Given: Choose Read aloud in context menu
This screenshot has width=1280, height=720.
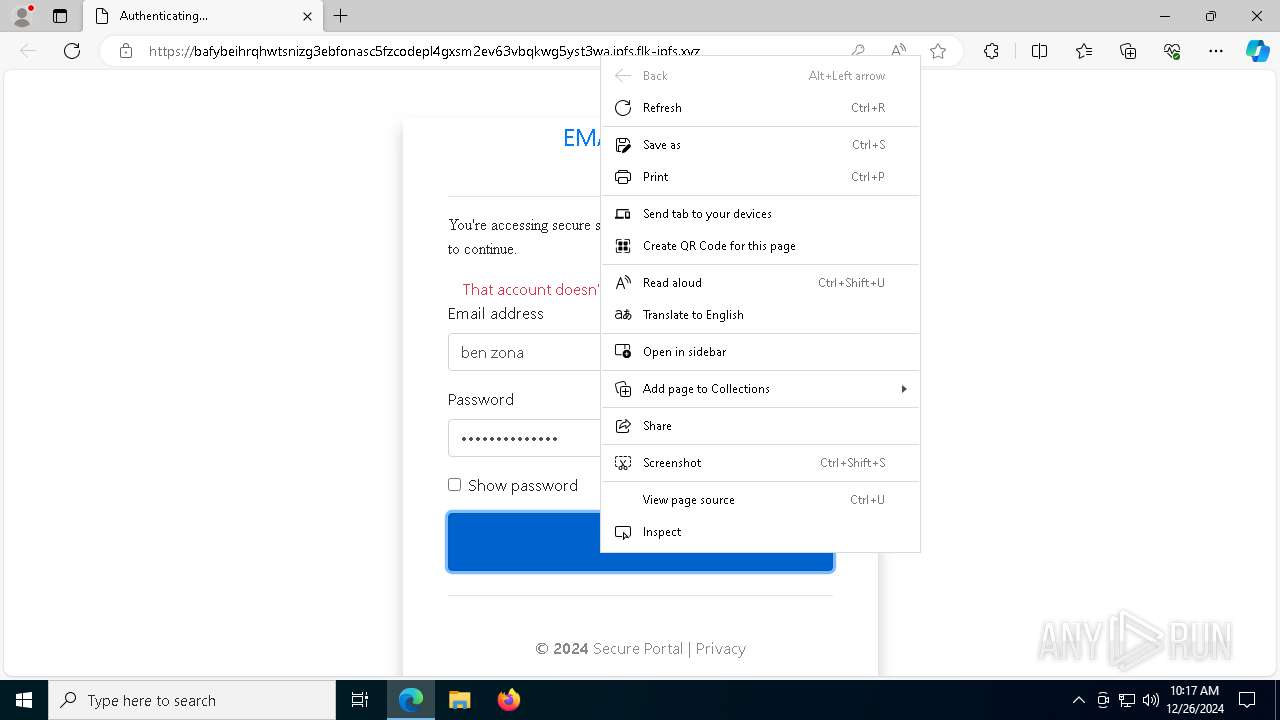Looking at the screenshot, I should (760, 283).
